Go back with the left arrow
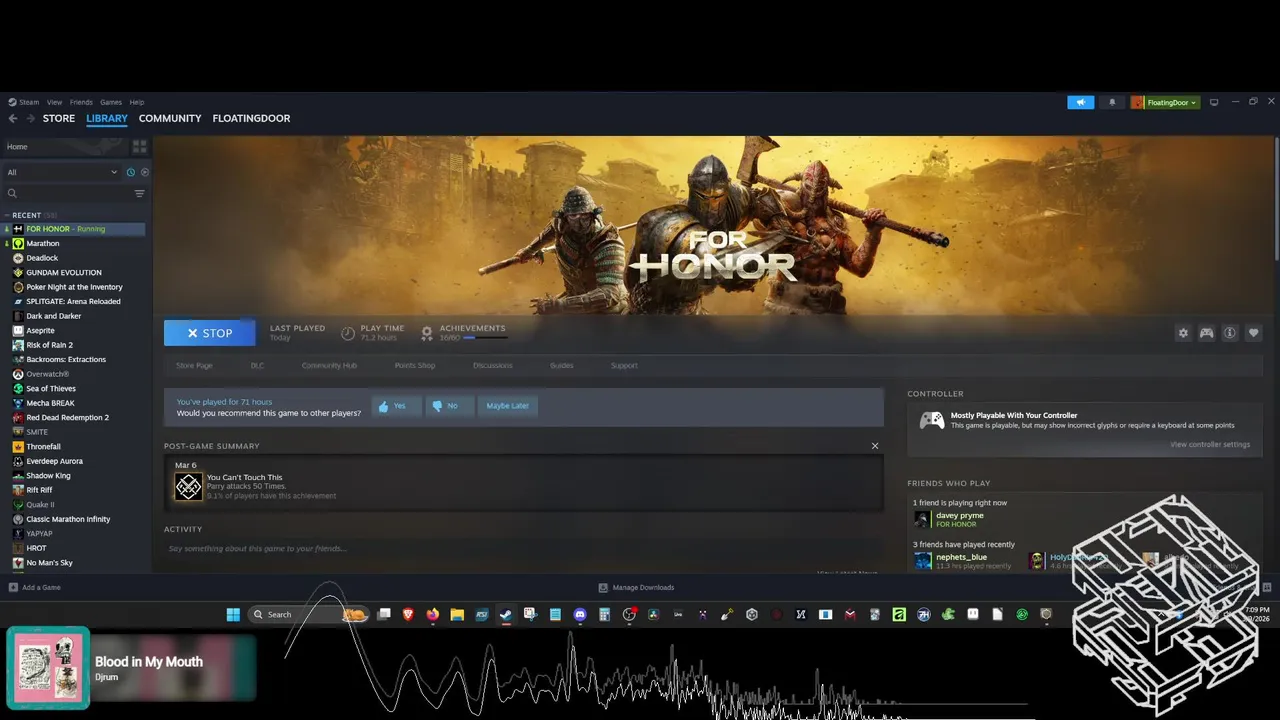 coord(13,118)
